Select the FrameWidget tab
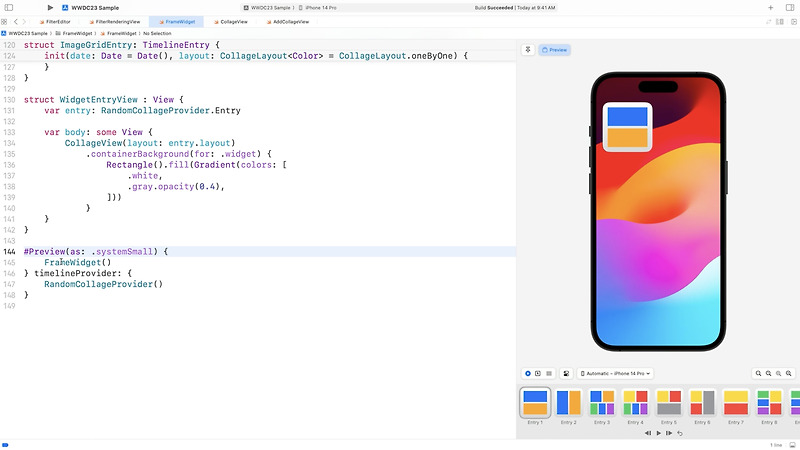 [x=177, y=22]
